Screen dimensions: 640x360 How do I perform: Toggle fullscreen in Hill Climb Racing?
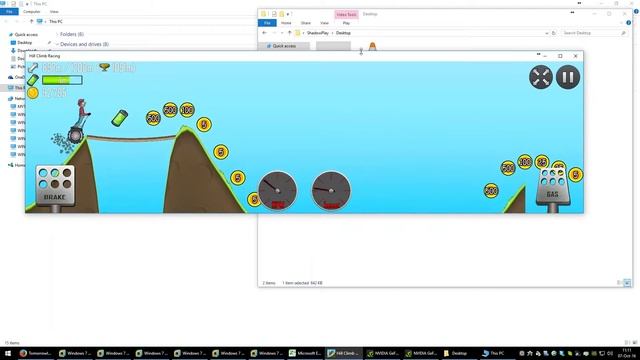[x=541, y=77]
